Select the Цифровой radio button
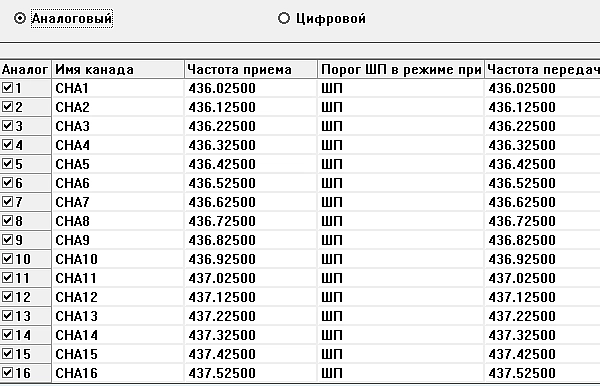The width and height of the screenshot is (600, 386). point(284,18)
